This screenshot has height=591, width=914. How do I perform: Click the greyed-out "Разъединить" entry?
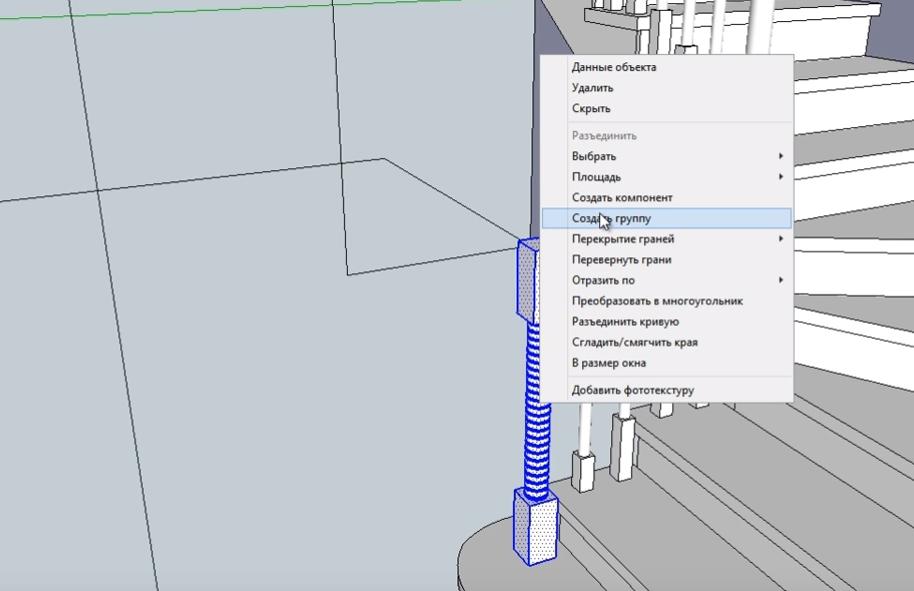pos(604,135)
